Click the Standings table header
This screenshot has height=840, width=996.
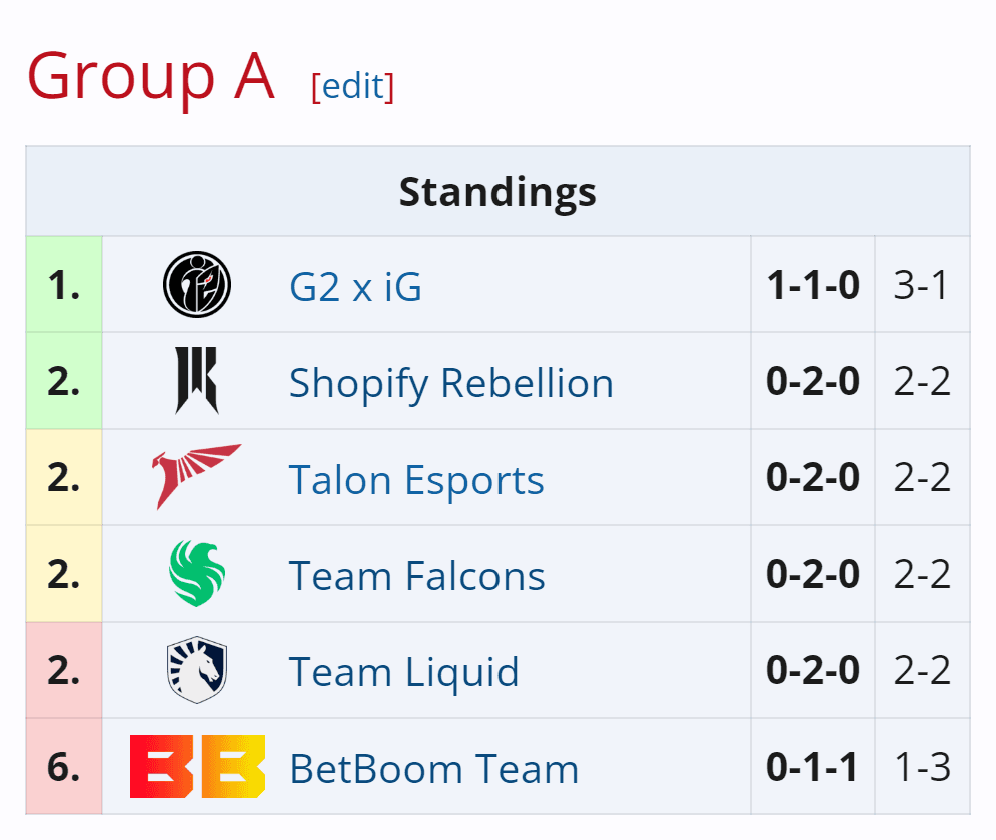[497, 192]
